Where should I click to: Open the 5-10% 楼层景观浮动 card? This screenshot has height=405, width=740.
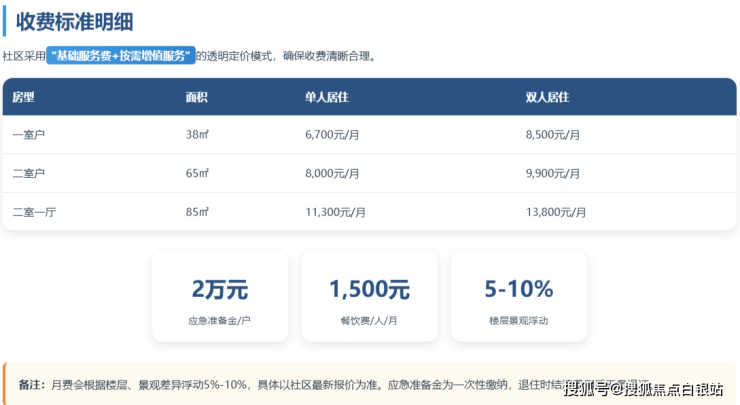(518, 296)
